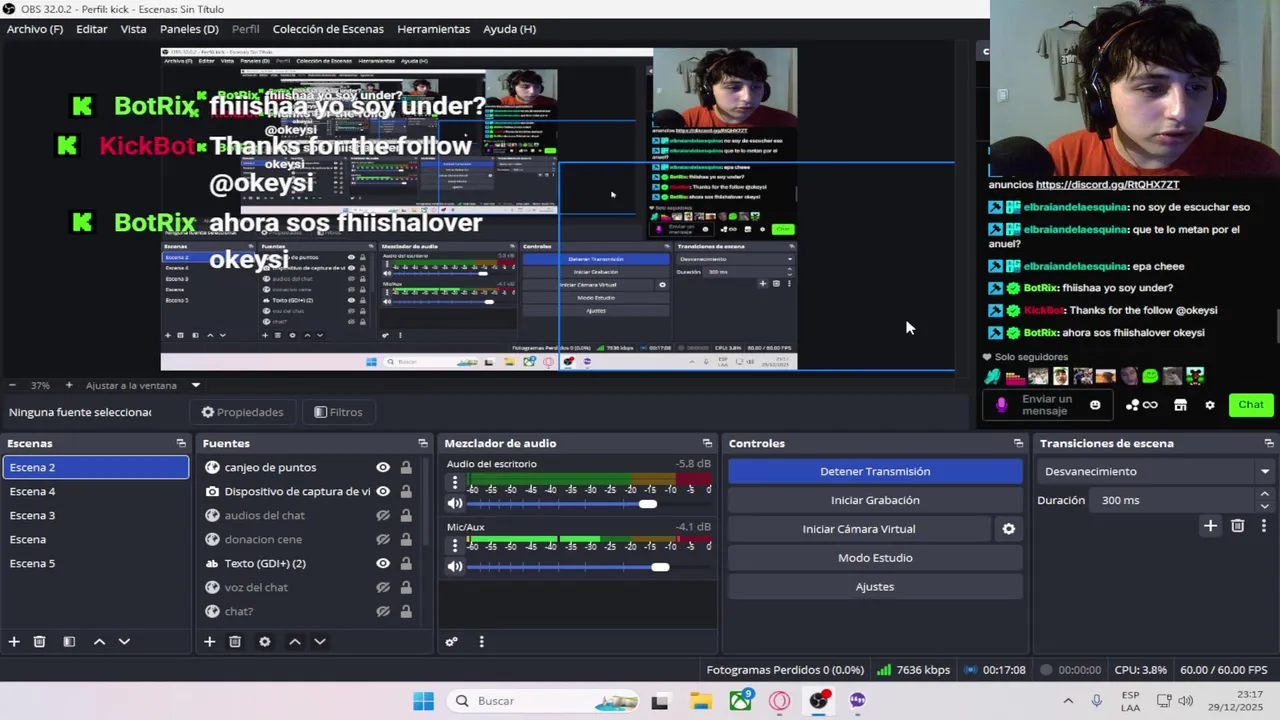Open audio mixer options three-dot menu

click(481, 642)
